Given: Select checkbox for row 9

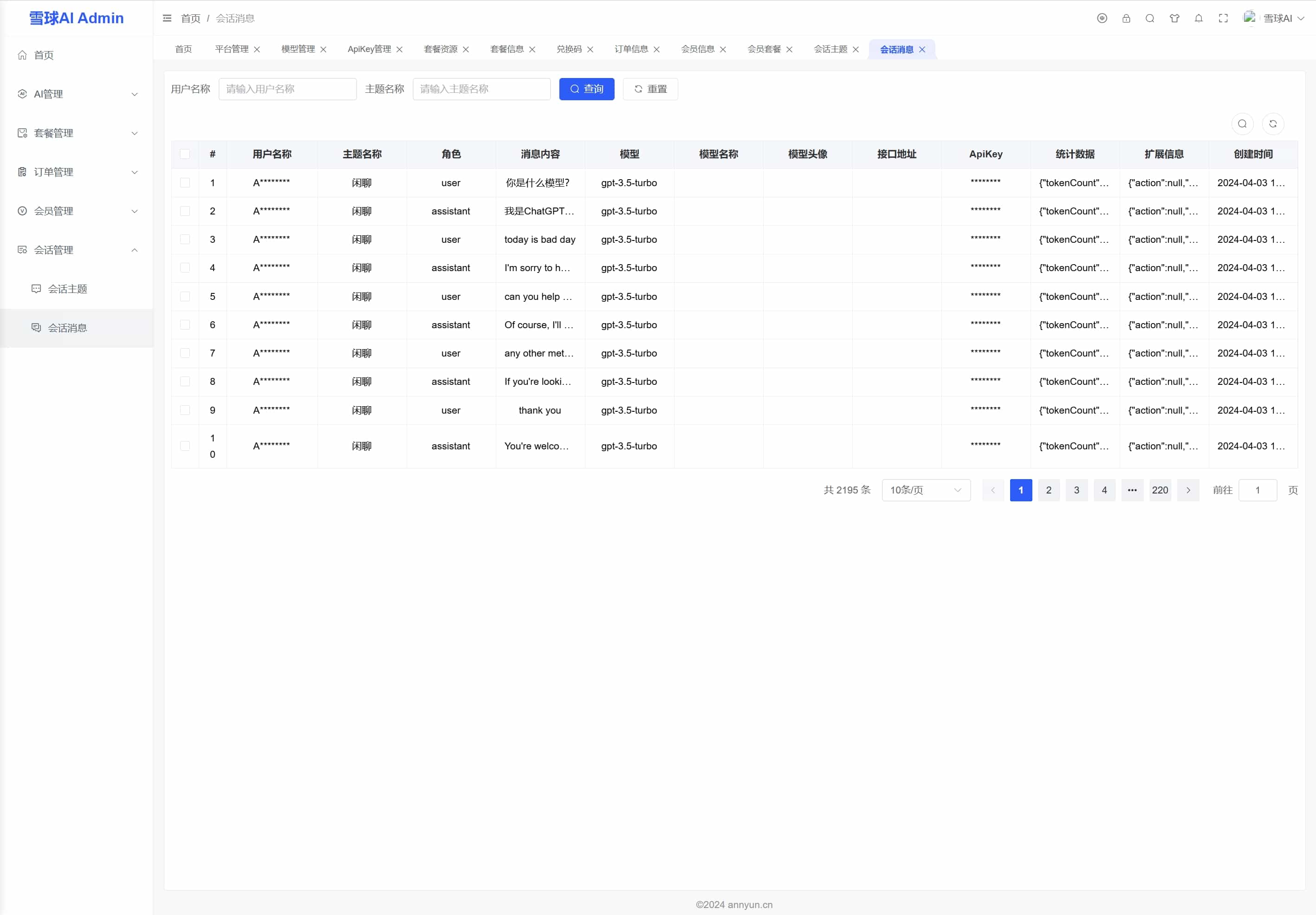Looking at the screenshot, I should click(185, 410).
